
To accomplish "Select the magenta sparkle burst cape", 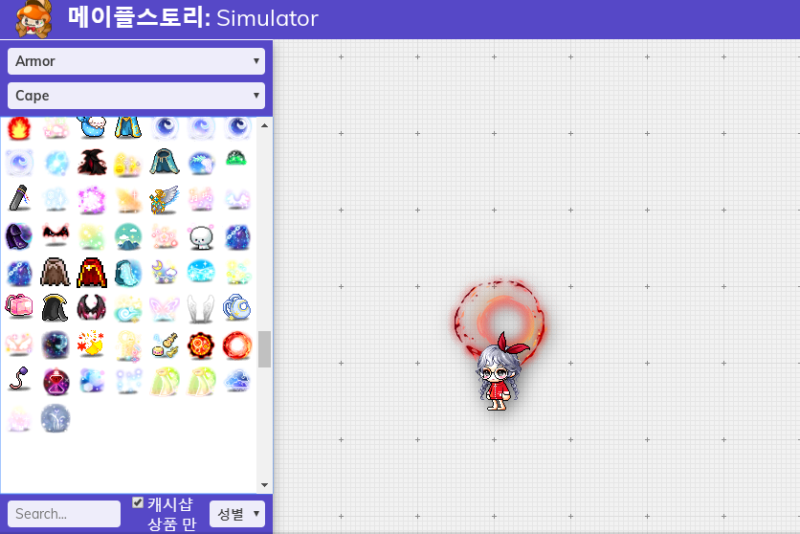I will [92, 199].
